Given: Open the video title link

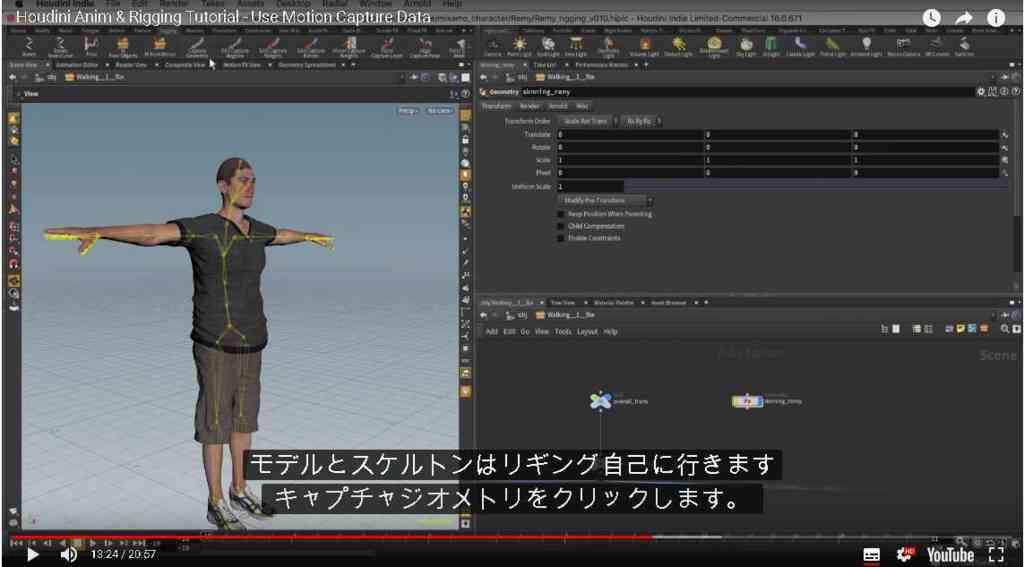Looking at the screenshot, I should [223, 17].
